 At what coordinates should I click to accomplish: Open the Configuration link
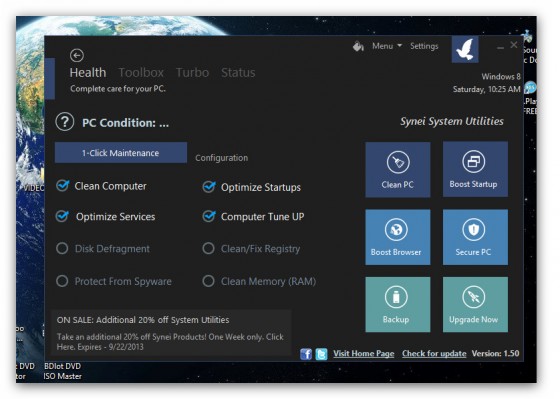click(221, 158)
